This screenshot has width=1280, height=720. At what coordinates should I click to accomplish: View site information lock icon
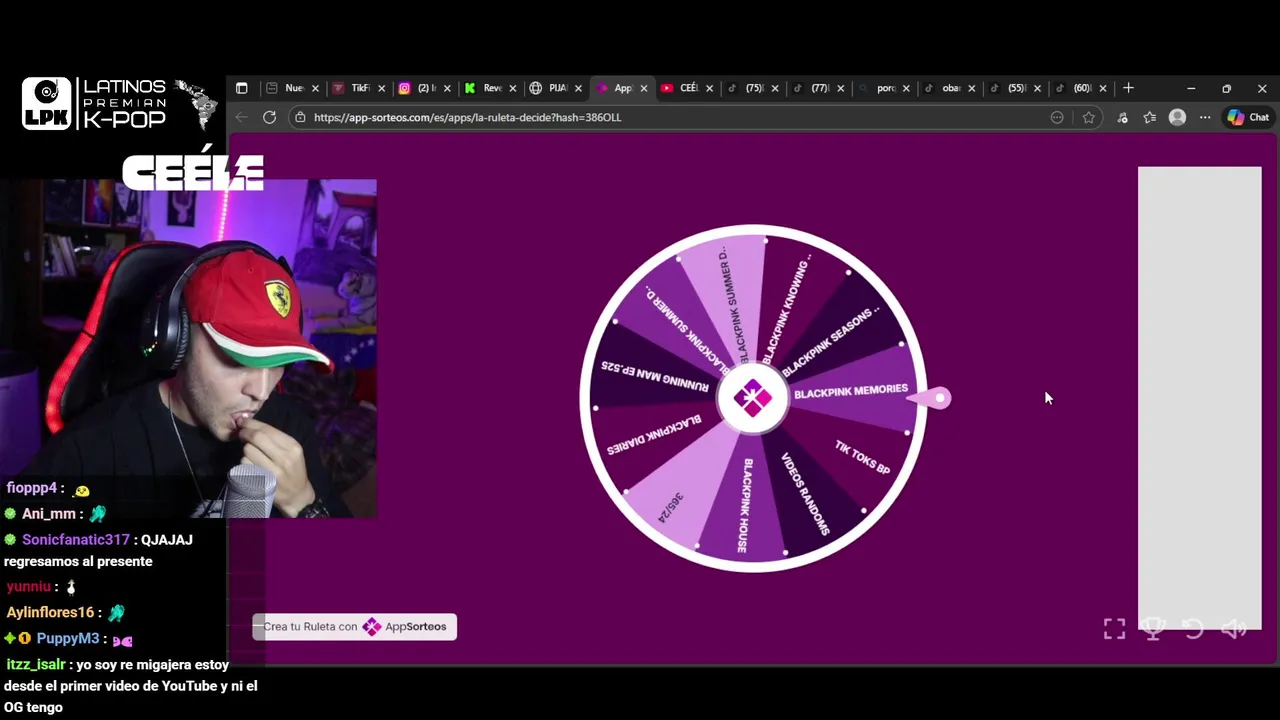[300, 117]
